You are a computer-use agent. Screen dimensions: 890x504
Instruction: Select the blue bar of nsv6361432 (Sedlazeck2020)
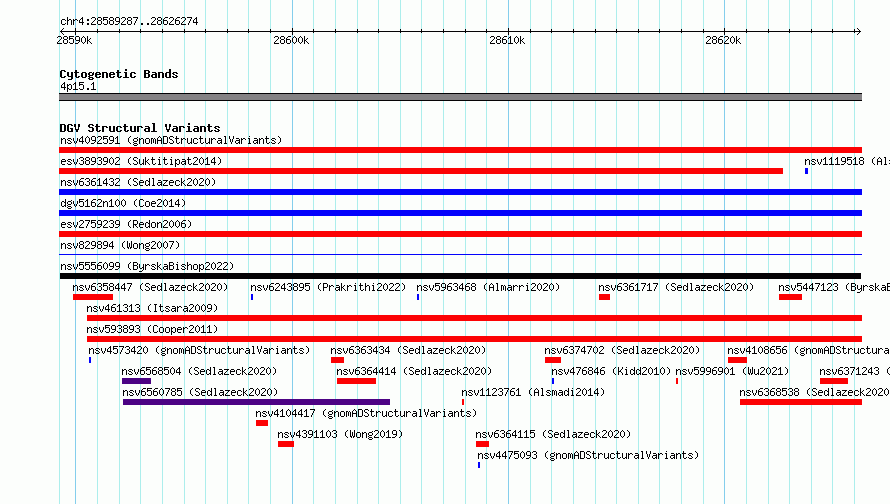click(460, 192)
